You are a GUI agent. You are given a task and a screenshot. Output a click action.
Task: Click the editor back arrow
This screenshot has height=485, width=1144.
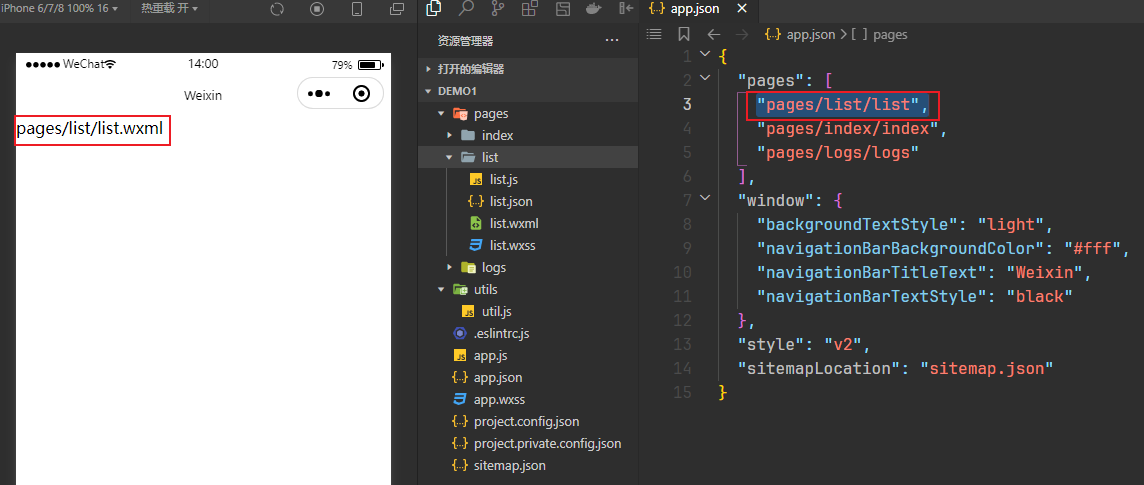(x=714, y=34)
